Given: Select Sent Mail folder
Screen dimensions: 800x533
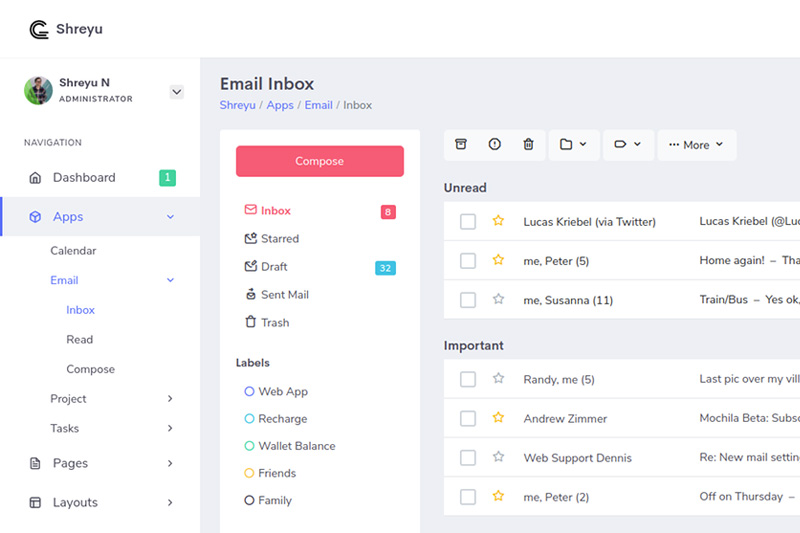Looking at the screenshot, I should tap(283, 295).
